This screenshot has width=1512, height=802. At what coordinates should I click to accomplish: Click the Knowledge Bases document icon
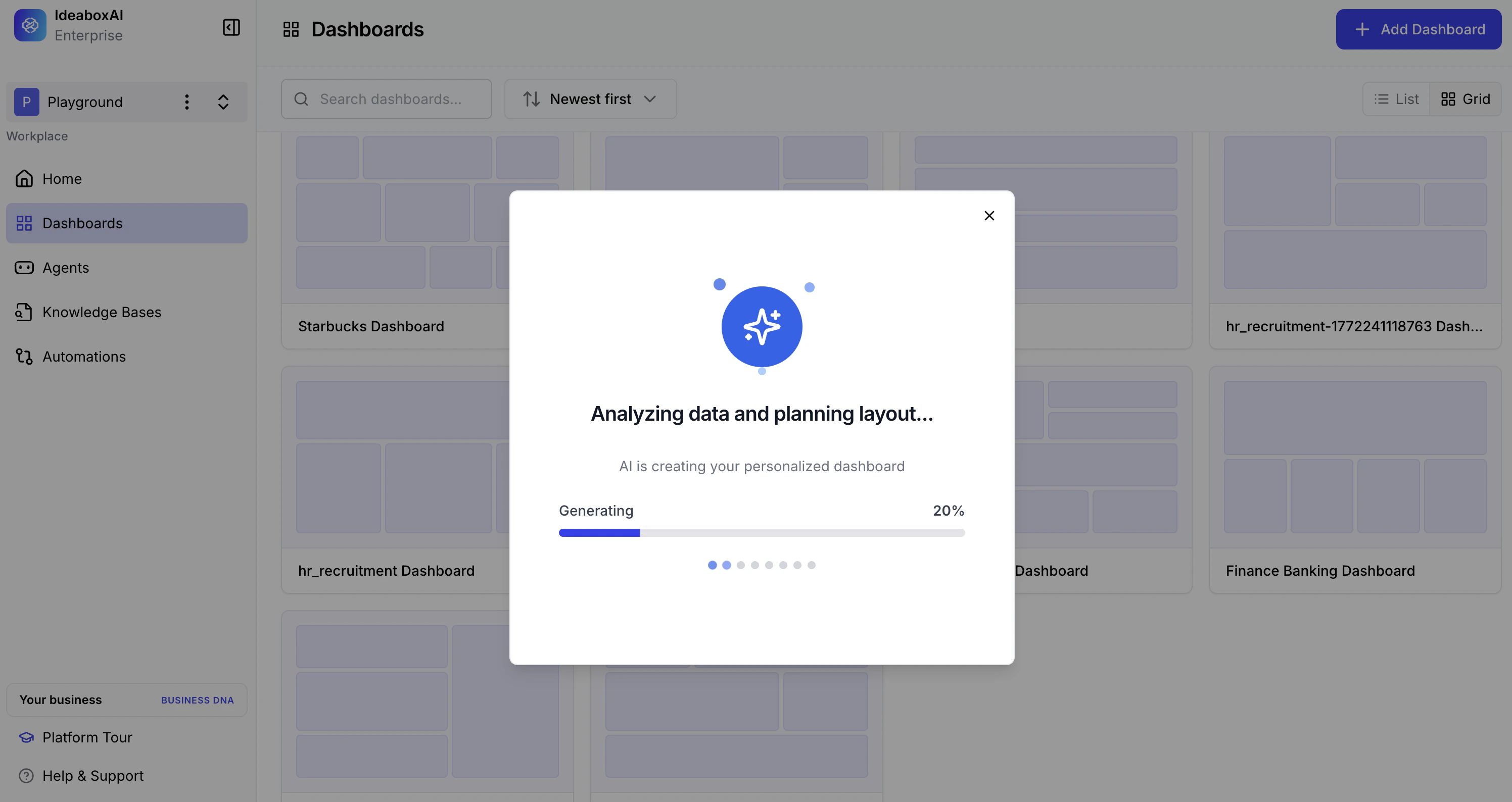tap(24, 312)
